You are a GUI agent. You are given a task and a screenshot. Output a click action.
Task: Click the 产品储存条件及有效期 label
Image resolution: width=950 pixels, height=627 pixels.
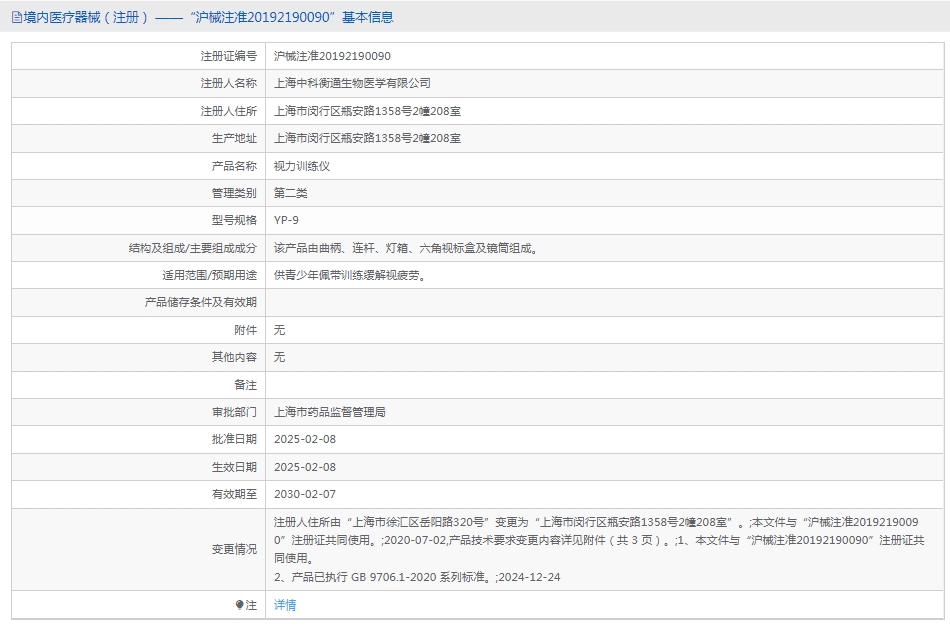tap(201, 303)
